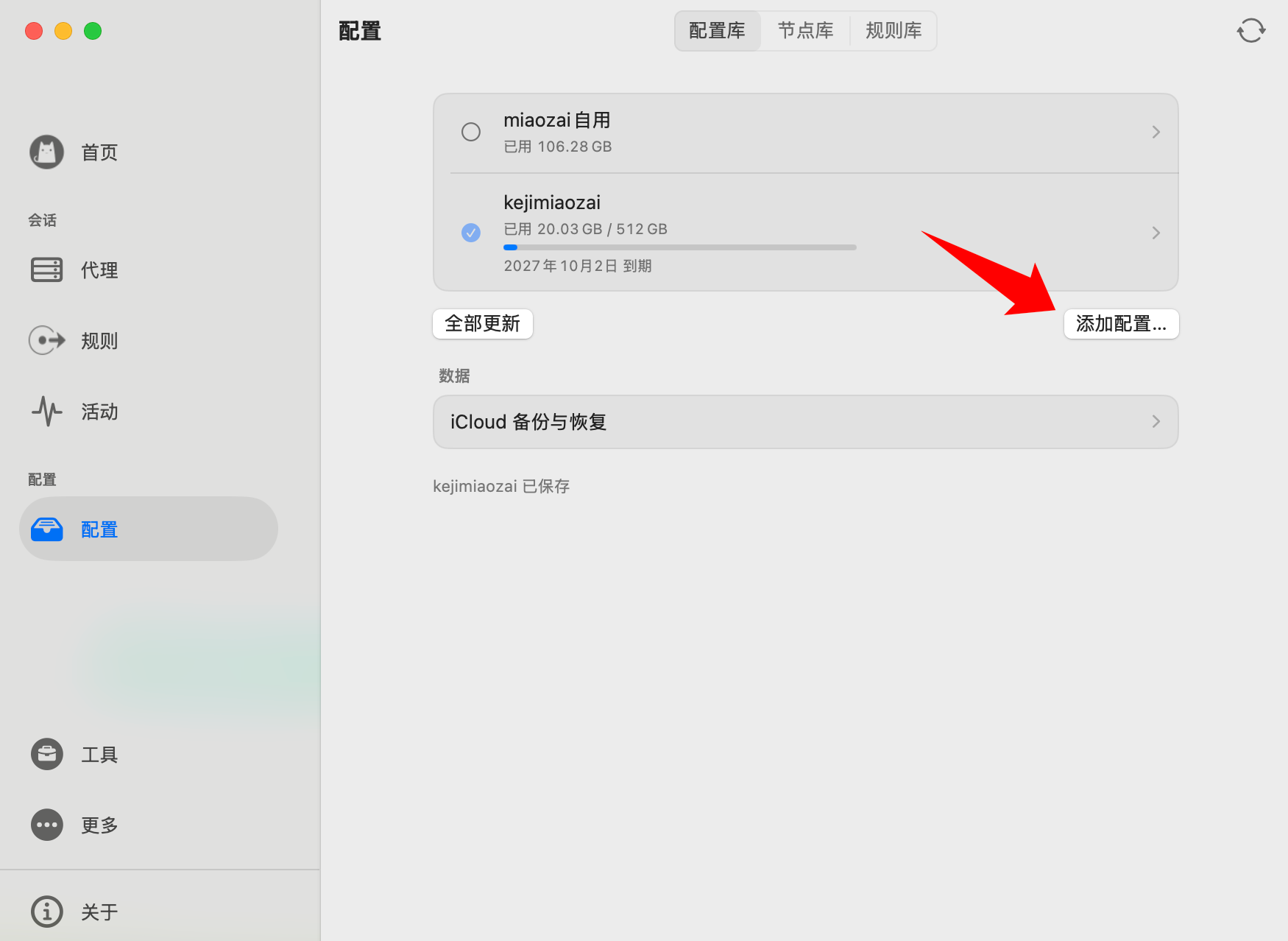Expand the kejimiaozai row chevron

(1156, 233)
